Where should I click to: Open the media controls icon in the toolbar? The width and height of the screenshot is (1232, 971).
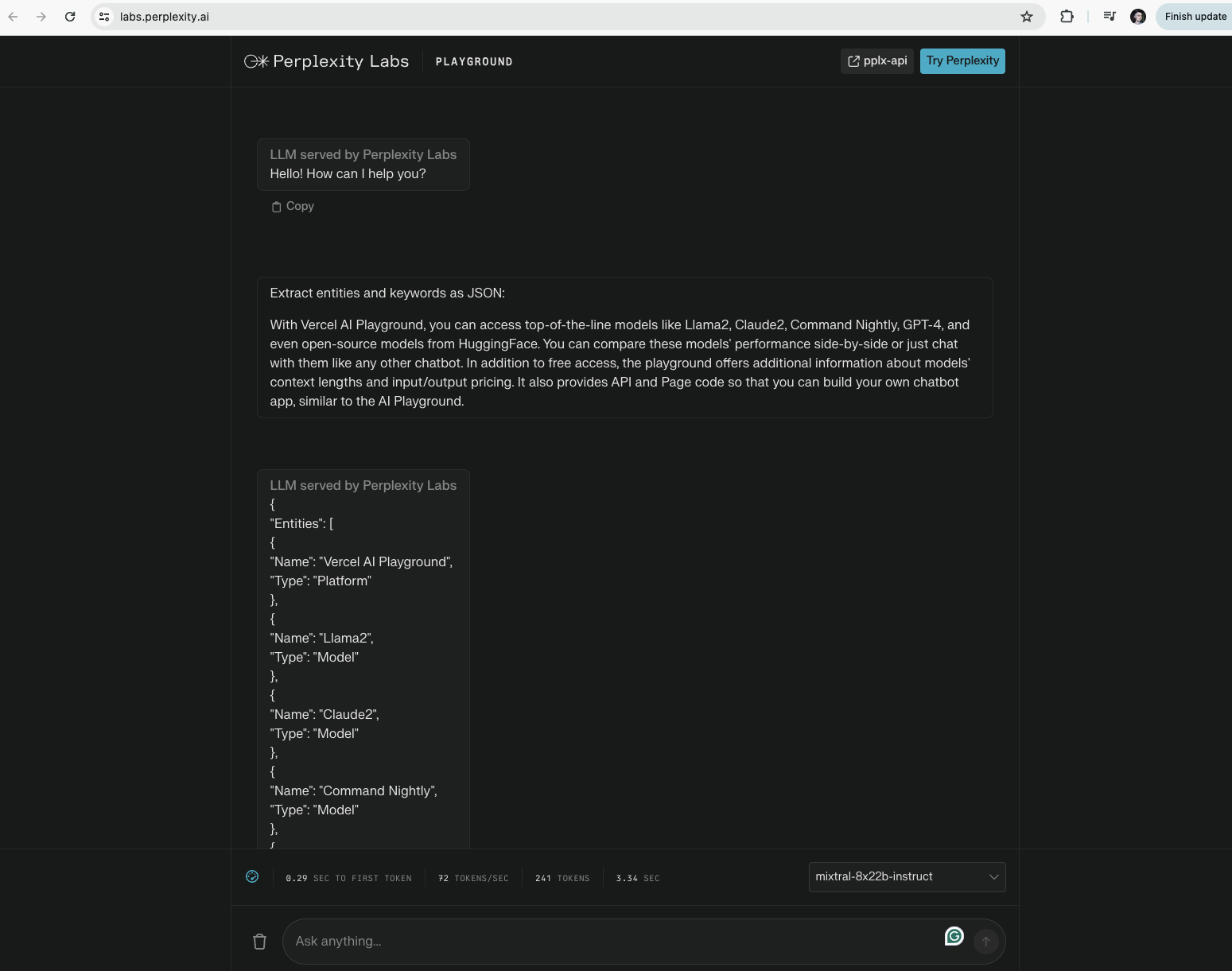click(1110, 17)
